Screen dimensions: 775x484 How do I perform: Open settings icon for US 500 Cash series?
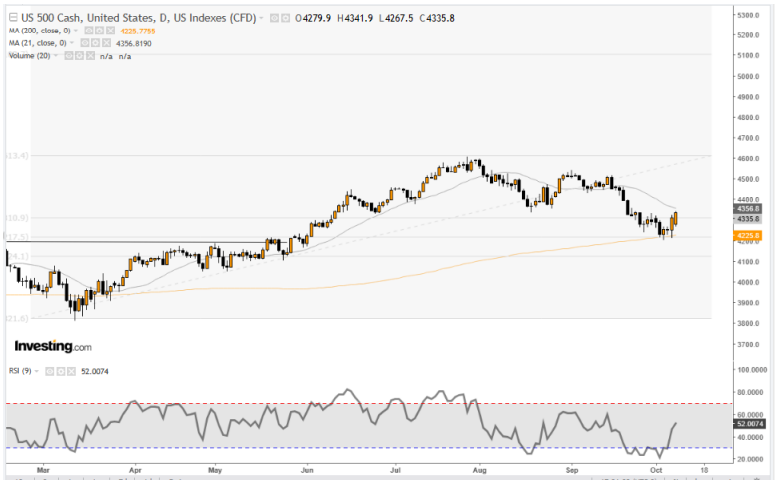(287, 18)
